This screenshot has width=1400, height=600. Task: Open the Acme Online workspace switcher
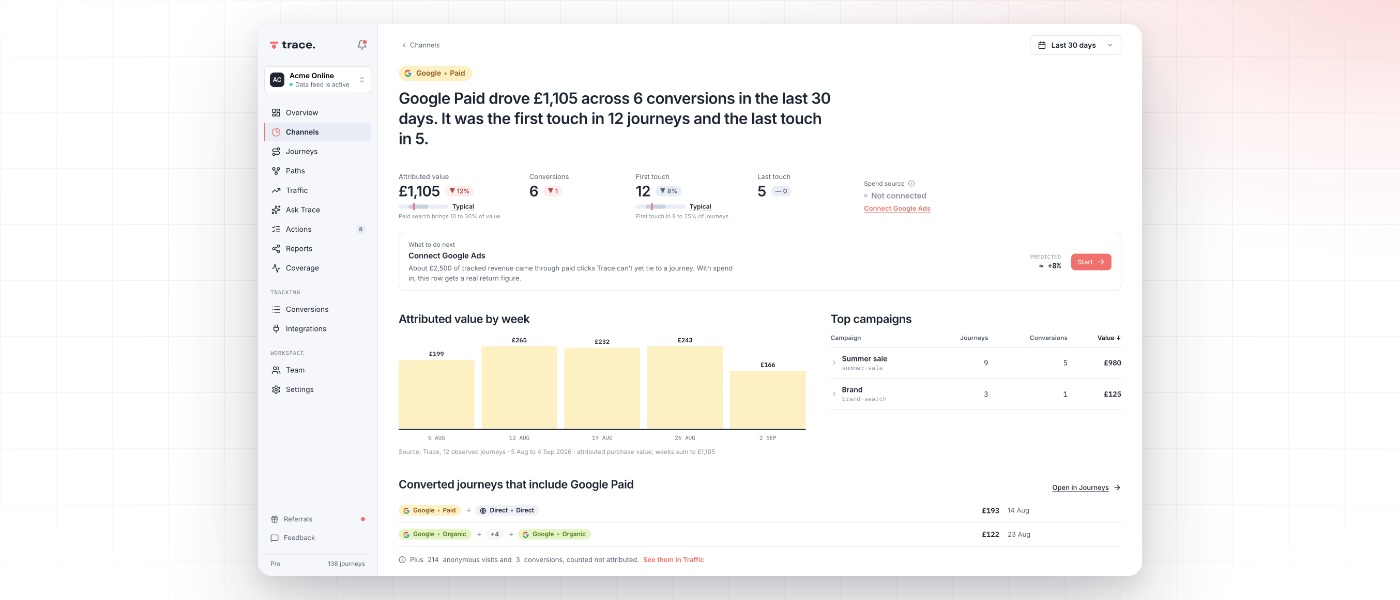pyautogui.click(x=318, y=80)
